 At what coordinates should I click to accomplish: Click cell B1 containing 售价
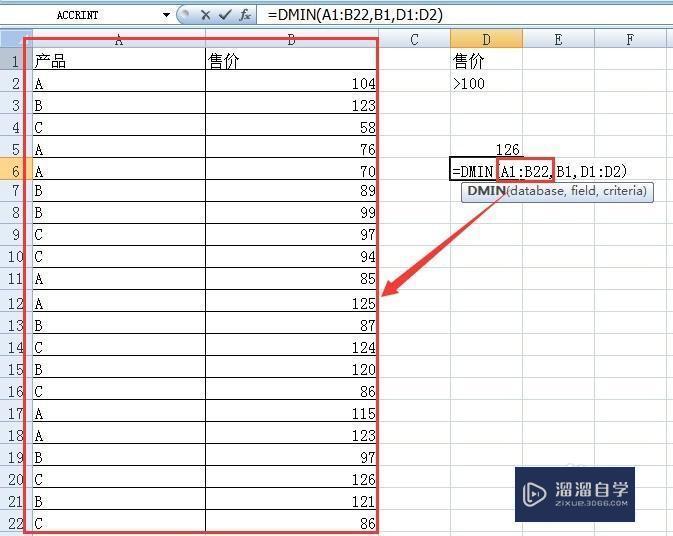tap(291, 59)
